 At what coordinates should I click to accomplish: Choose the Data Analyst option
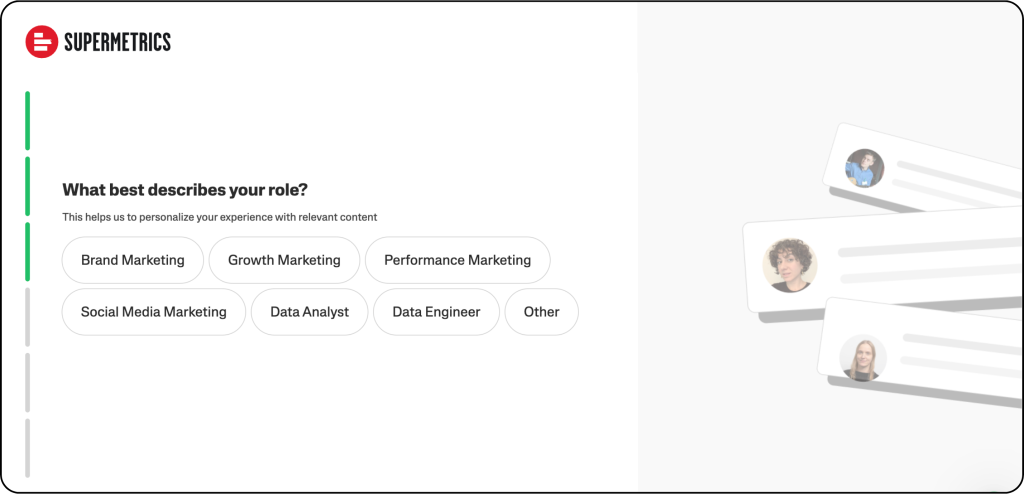click(309, 312)
